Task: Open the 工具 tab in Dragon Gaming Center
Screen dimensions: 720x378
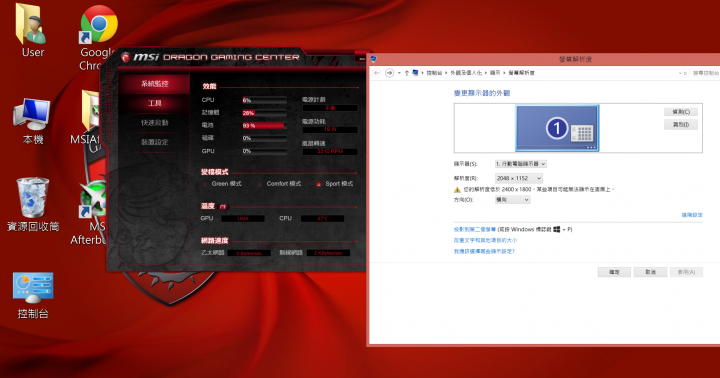Action: tap(155, 103)
